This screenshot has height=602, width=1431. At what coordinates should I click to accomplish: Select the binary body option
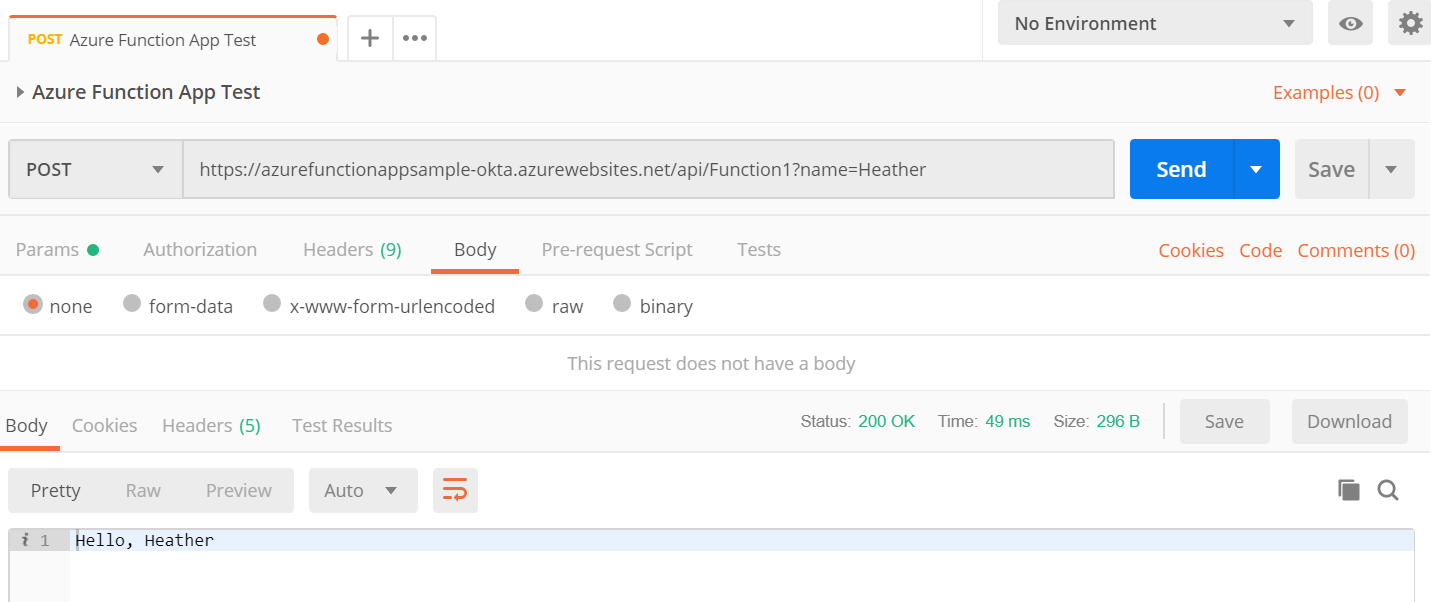coord(622,304)
